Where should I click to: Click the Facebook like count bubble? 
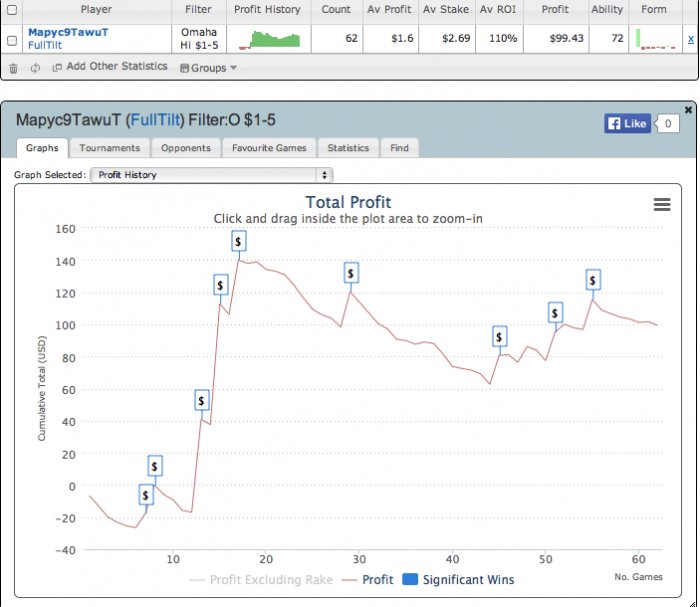point(667,124)
